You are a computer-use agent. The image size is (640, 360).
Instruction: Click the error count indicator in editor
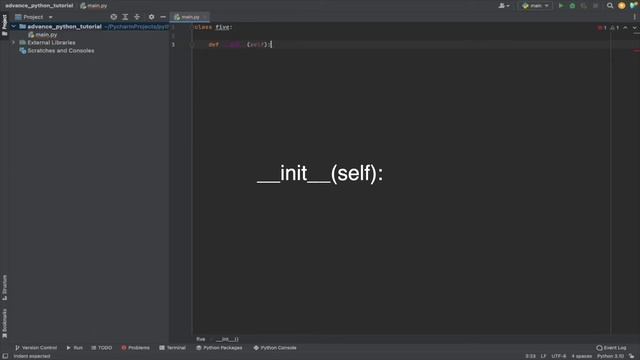click(602, 28)
